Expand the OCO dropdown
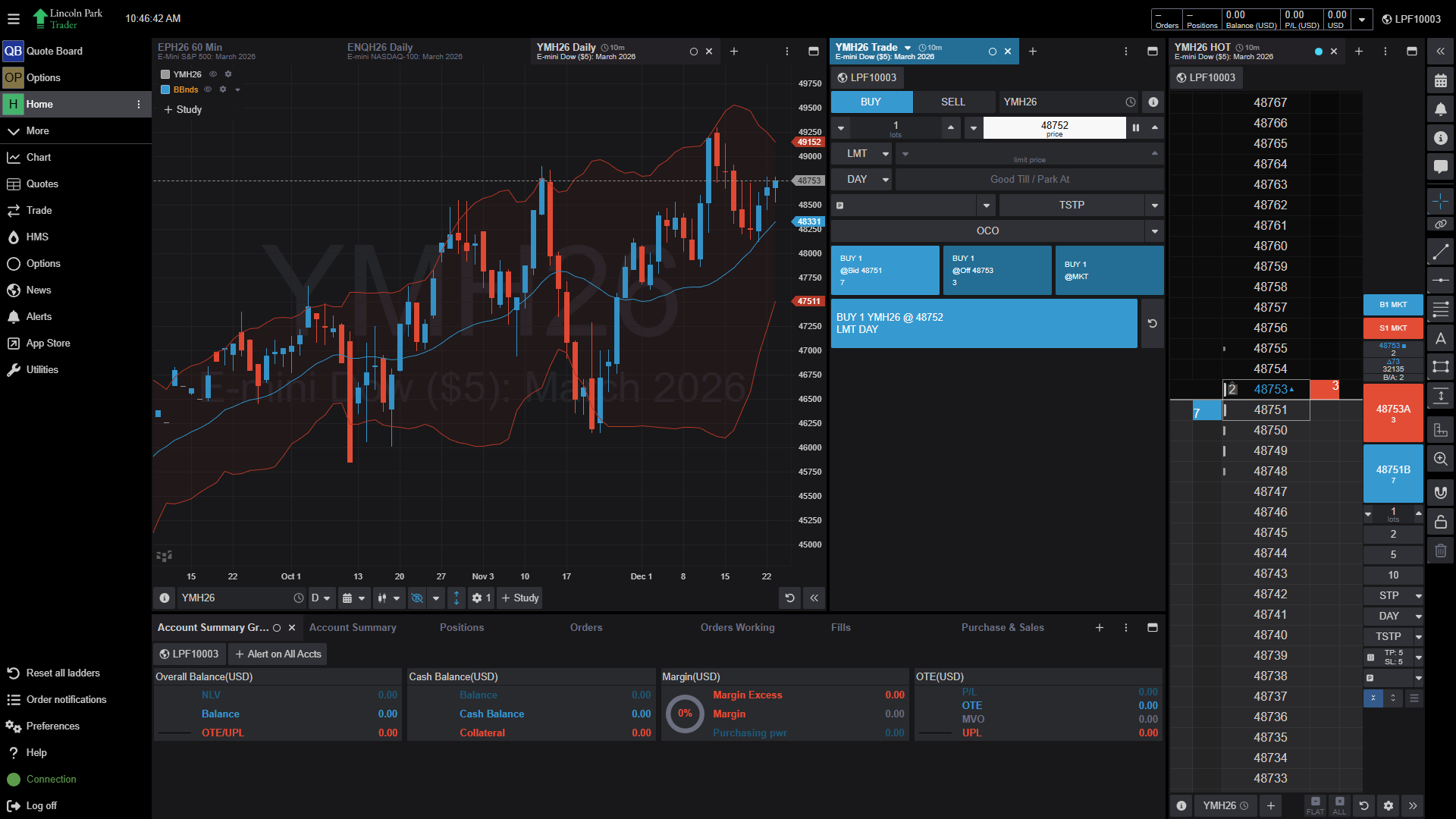 click(x=1154, y=231)
